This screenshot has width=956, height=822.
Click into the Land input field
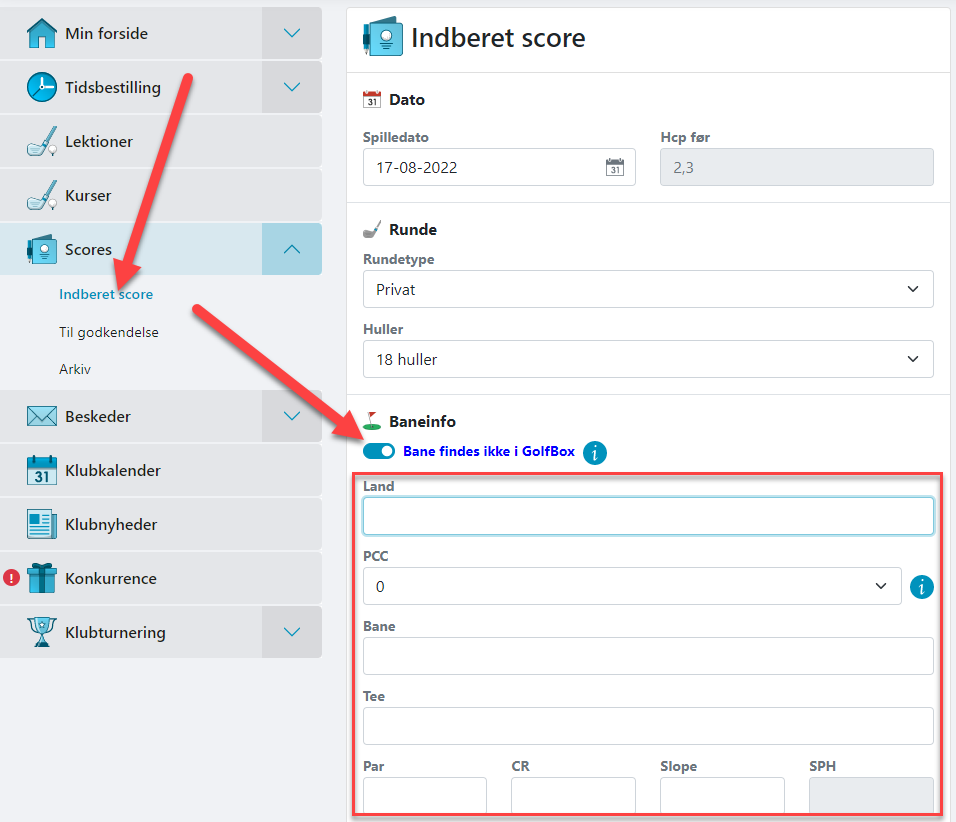pyautogui.click(x=648, y=516)
